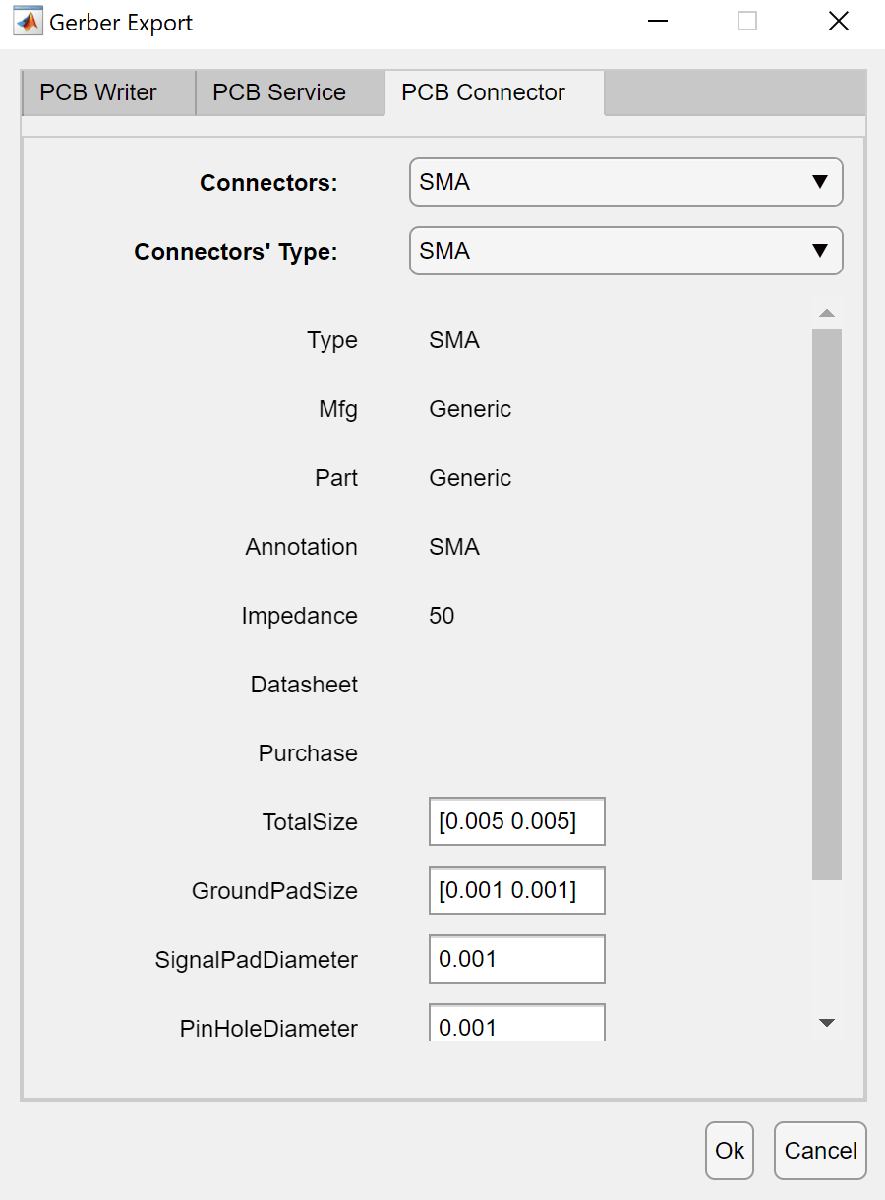Viewport: 885px width, 1200px height.
Task: Click the PinHoleDiameter input box
Action: pos(516,1025)
